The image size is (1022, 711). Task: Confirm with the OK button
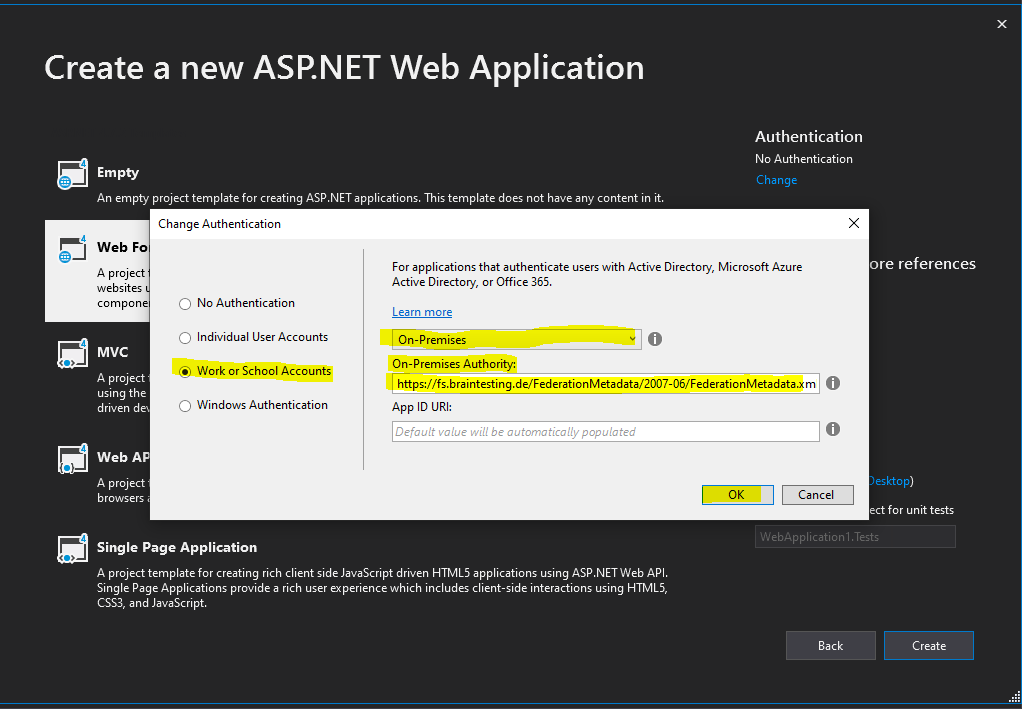pos(737,495)
